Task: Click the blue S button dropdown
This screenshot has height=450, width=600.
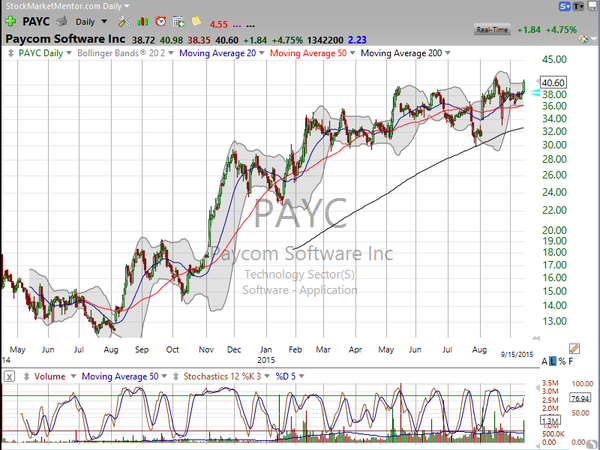Action: click(x=564, y=6)
